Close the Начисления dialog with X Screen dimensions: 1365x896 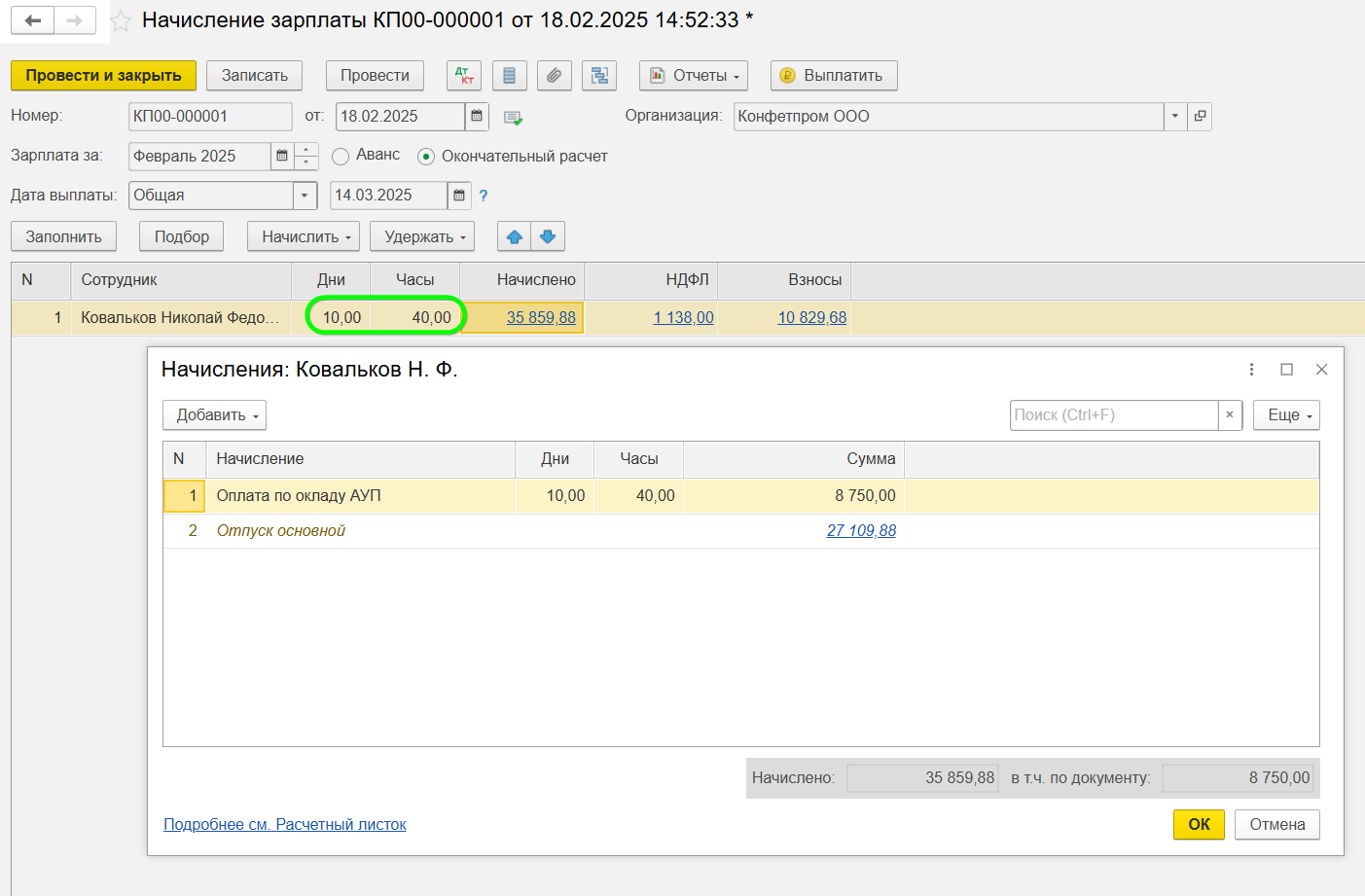coord(1321,370)
